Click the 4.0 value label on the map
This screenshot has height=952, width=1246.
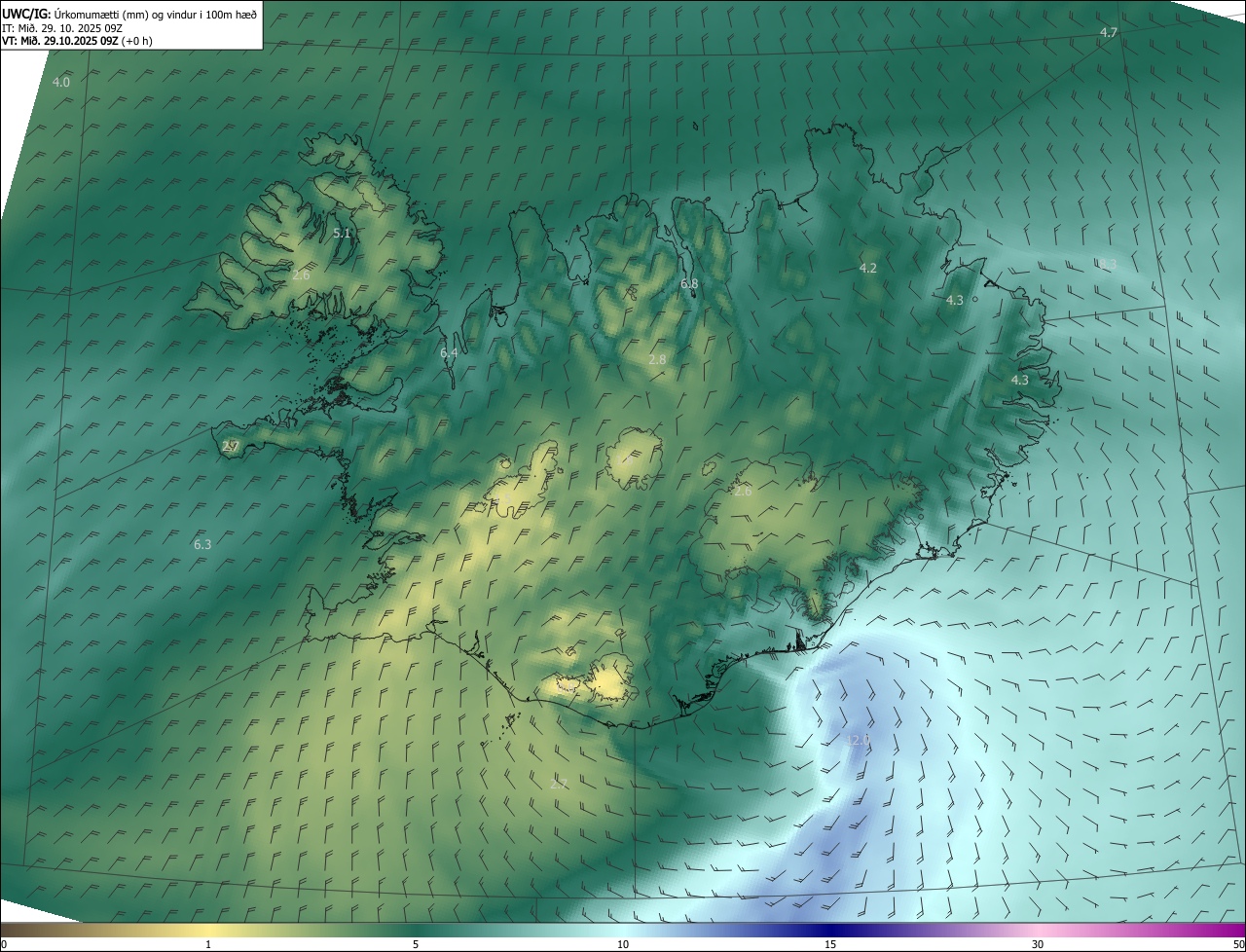[60, 83]
